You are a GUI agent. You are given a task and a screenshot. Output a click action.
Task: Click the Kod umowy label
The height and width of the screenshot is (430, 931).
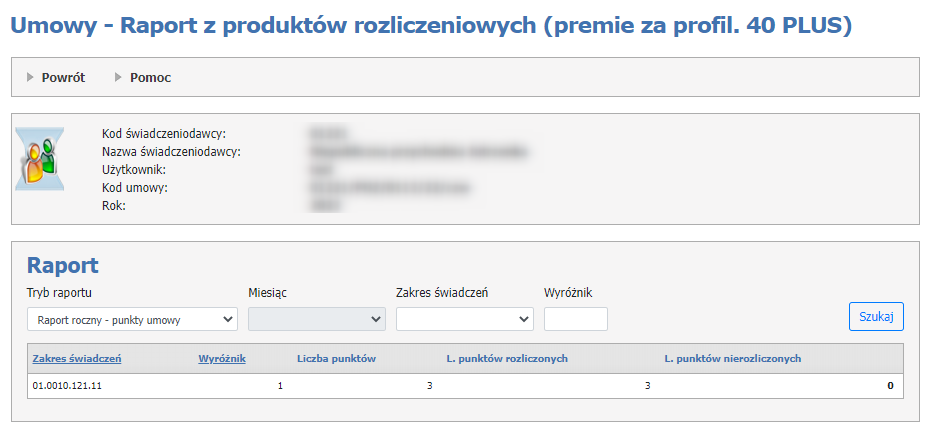[134, 187]
